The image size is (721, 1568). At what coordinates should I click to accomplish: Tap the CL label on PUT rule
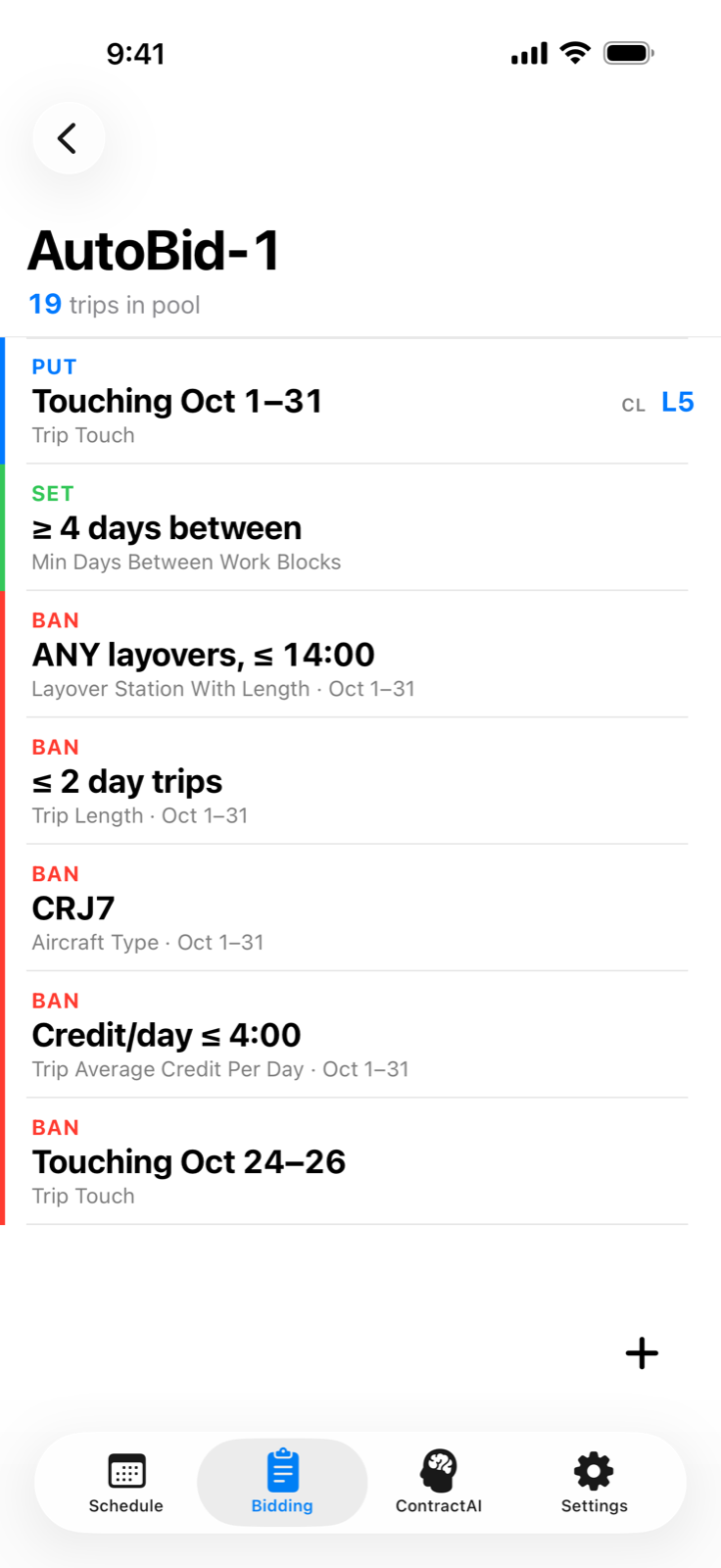pyautogui.click(x=634, y=405)
